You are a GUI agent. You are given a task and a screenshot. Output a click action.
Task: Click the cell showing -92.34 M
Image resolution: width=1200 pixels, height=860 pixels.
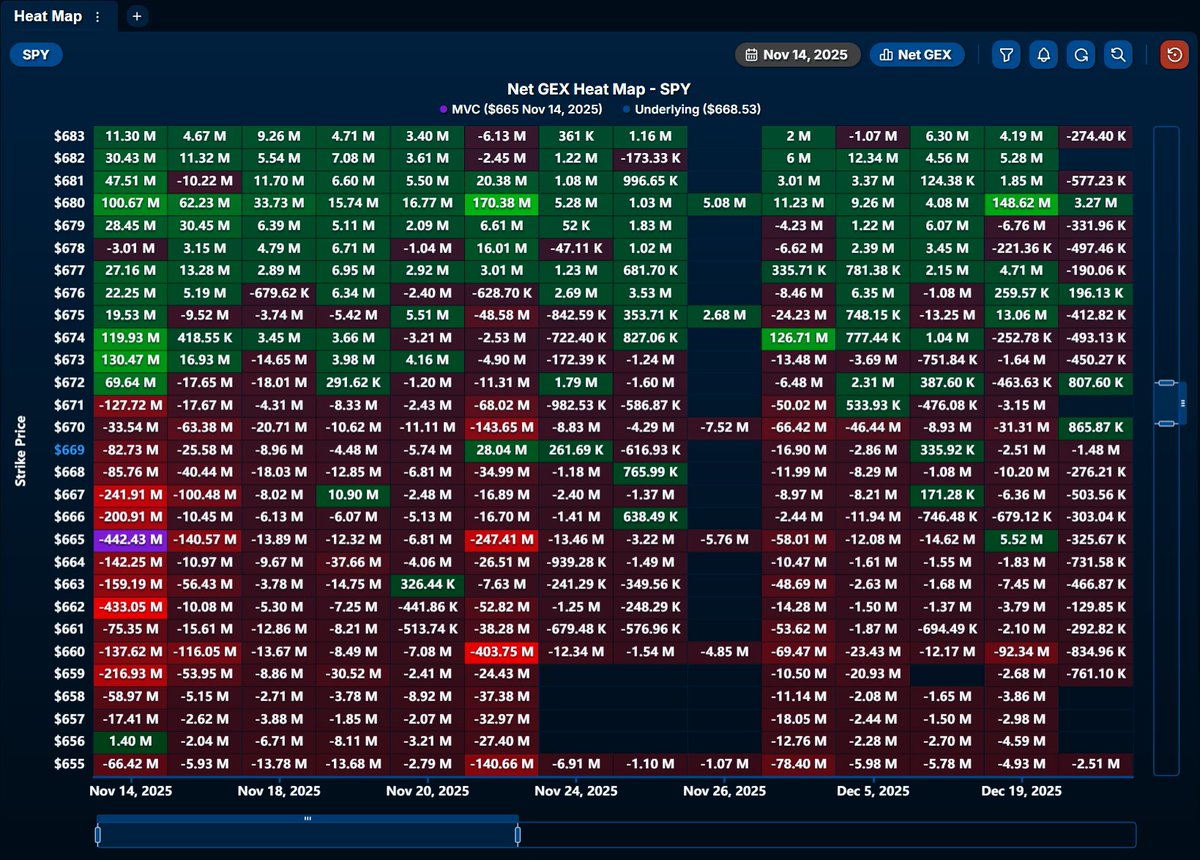tap(1020, 652)
